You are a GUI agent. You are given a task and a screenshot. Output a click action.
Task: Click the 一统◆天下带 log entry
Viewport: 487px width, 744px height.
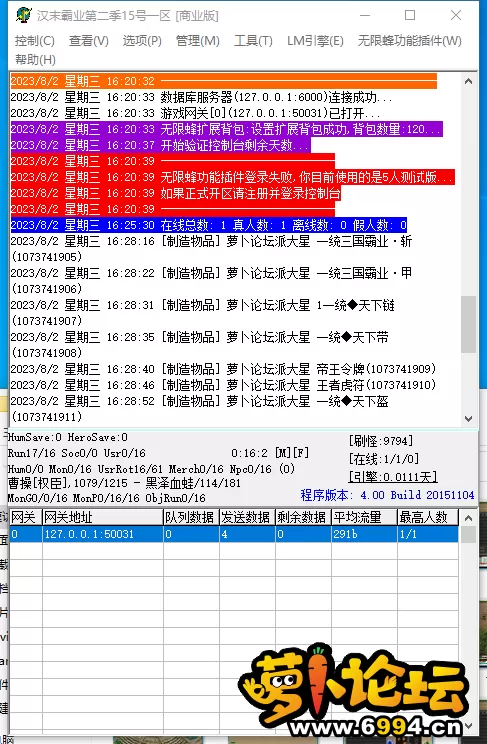coord(199,345)
